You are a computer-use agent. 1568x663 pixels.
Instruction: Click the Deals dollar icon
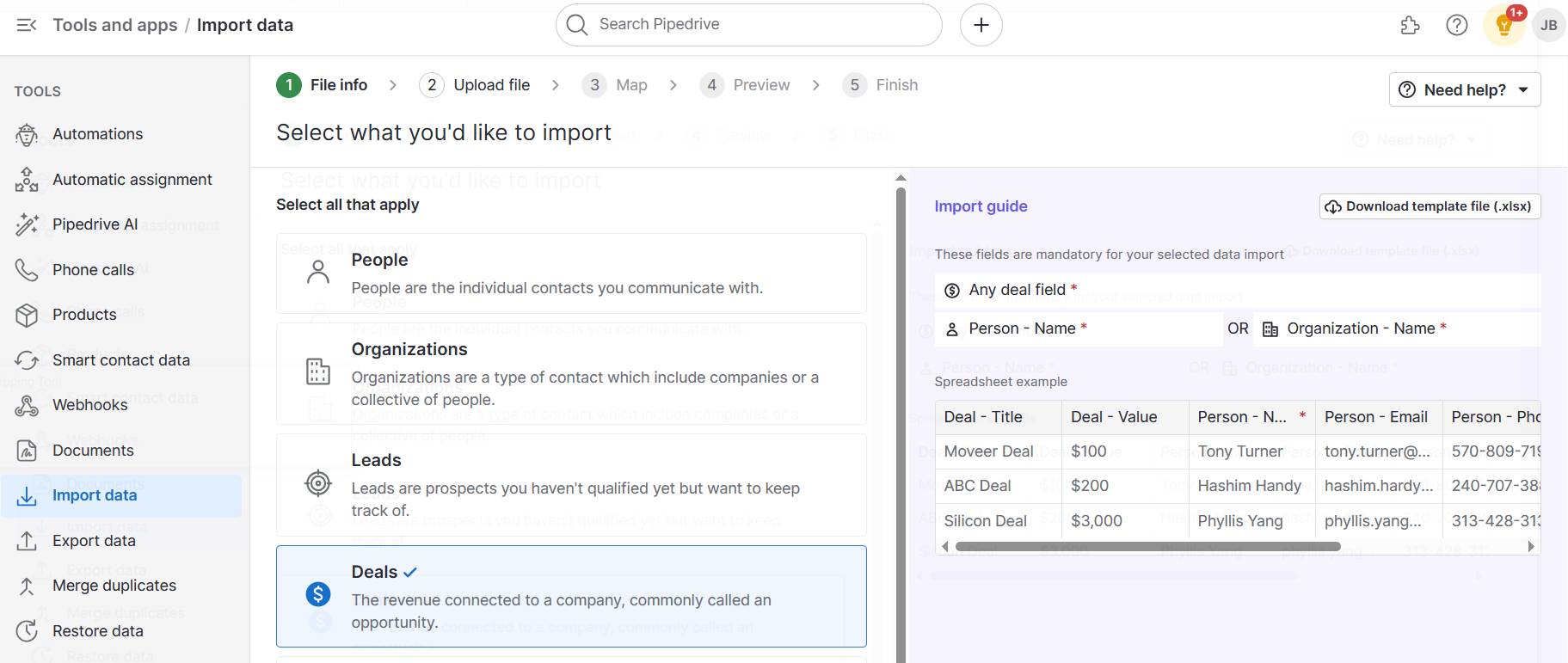tap(318, 593)
